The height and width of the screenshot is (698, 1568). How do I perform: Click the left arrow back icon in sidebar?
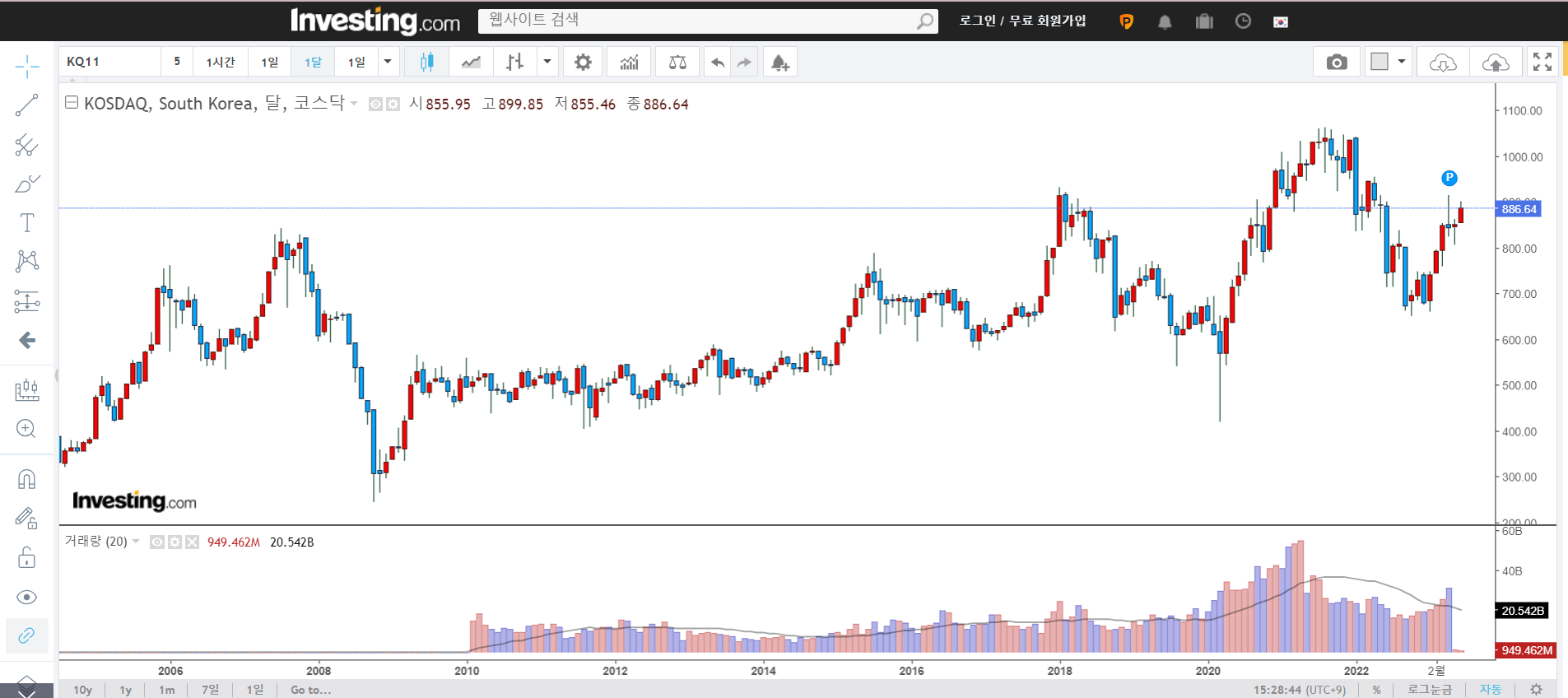click(26, 340)
